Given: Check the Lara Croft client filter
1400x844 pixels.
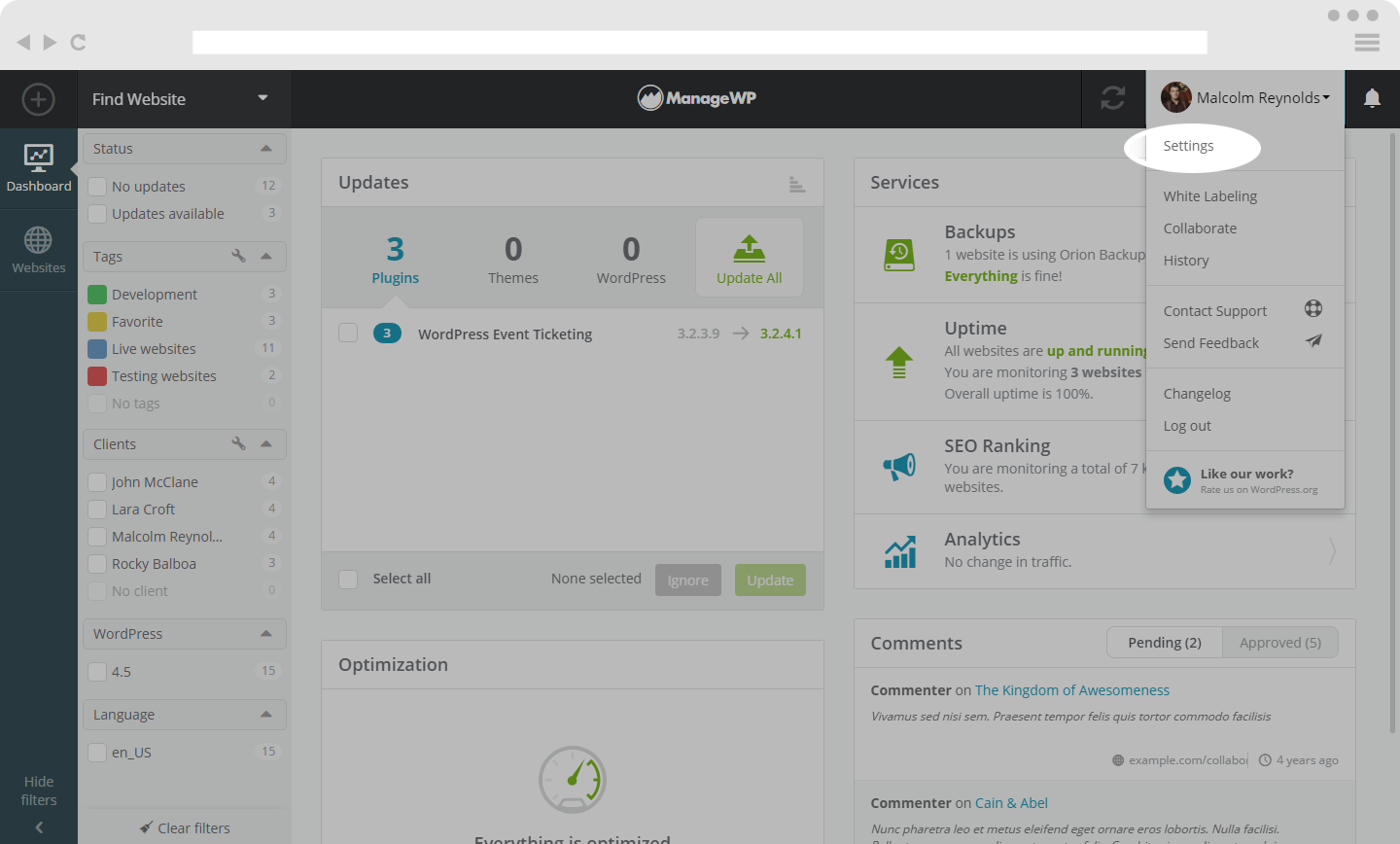Looking at the screenshot, I should (97, 509).
